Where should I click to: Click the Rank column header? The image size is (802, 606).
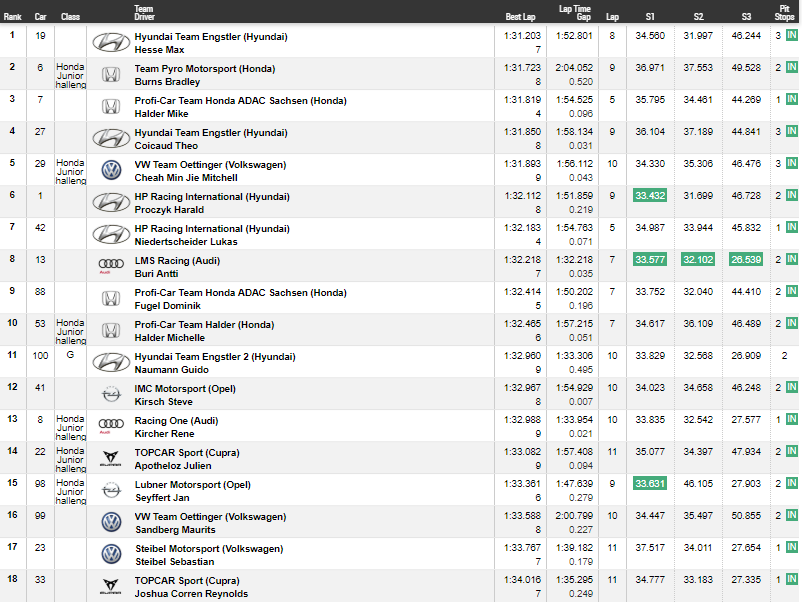coord(12,17)
